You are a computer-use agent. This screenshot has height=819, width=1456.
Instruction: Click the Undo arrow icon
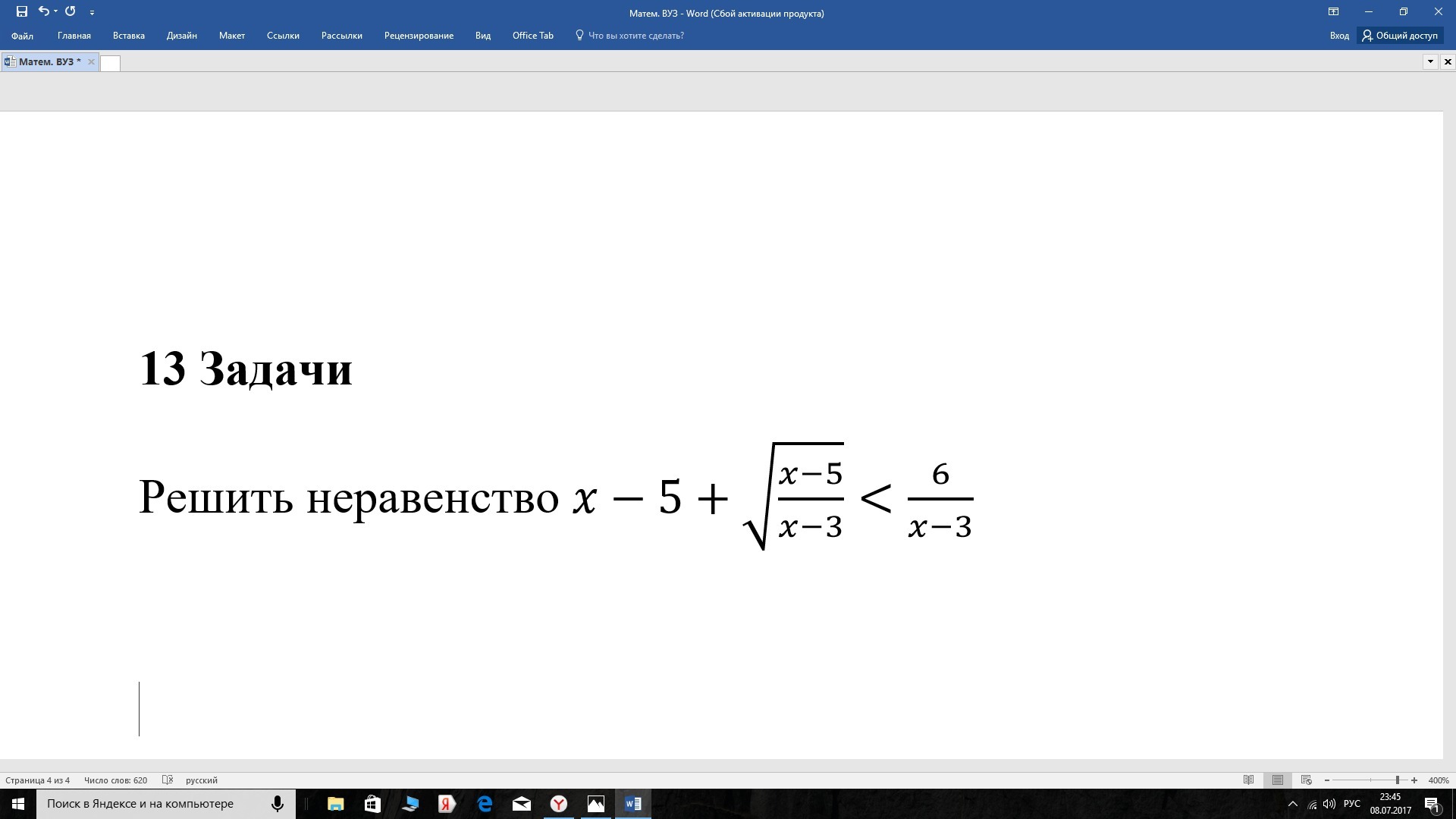(x=43, y=11)
